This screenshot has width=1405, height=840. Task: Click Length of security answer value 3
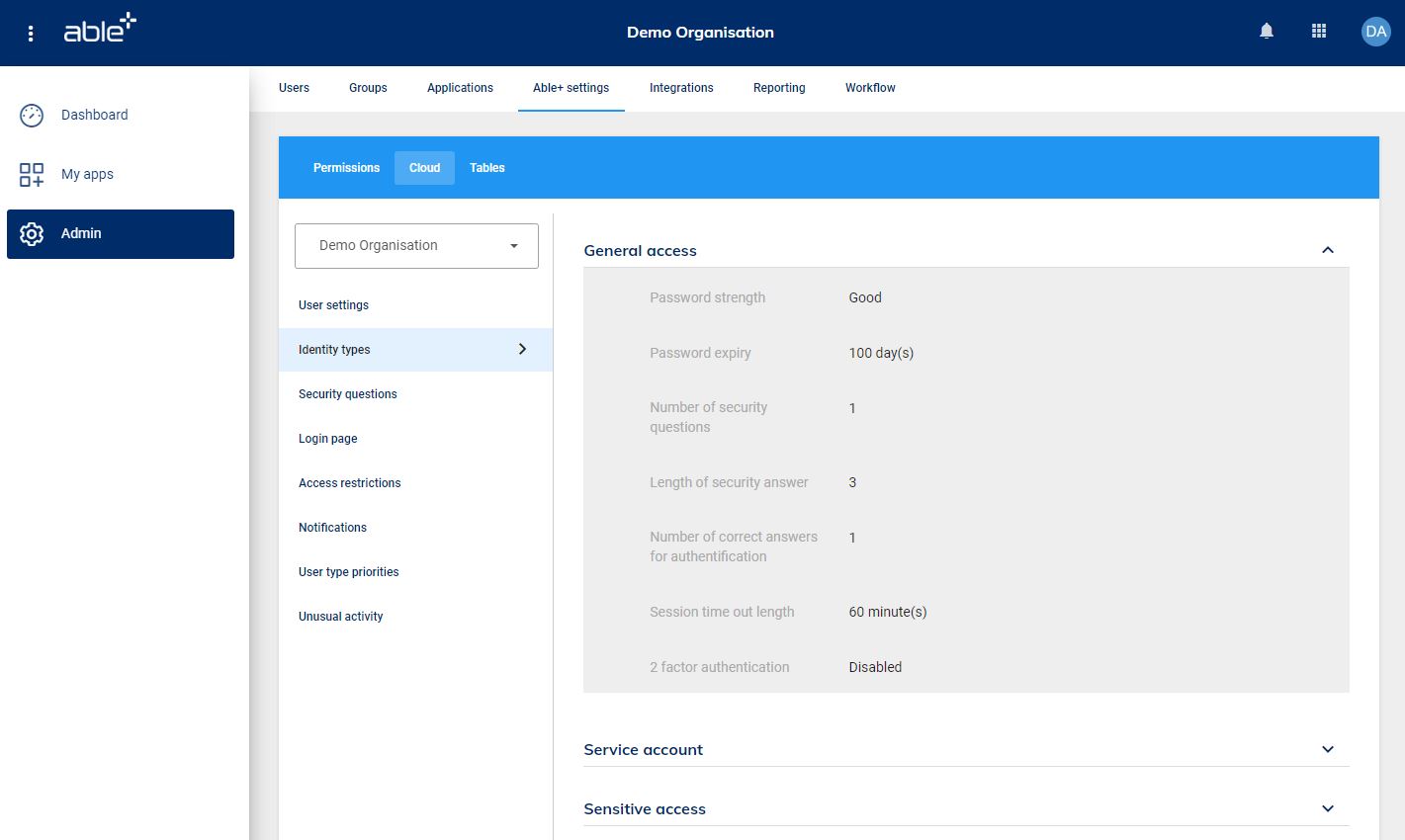pos(852,482)
